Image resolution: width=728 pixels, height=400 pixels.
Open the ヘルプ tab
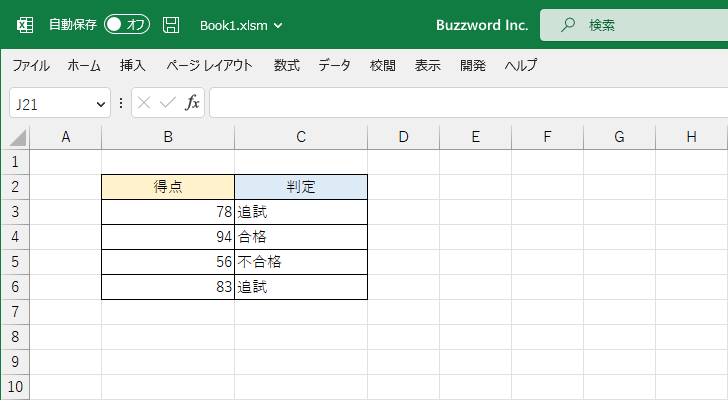click(521, 65)
